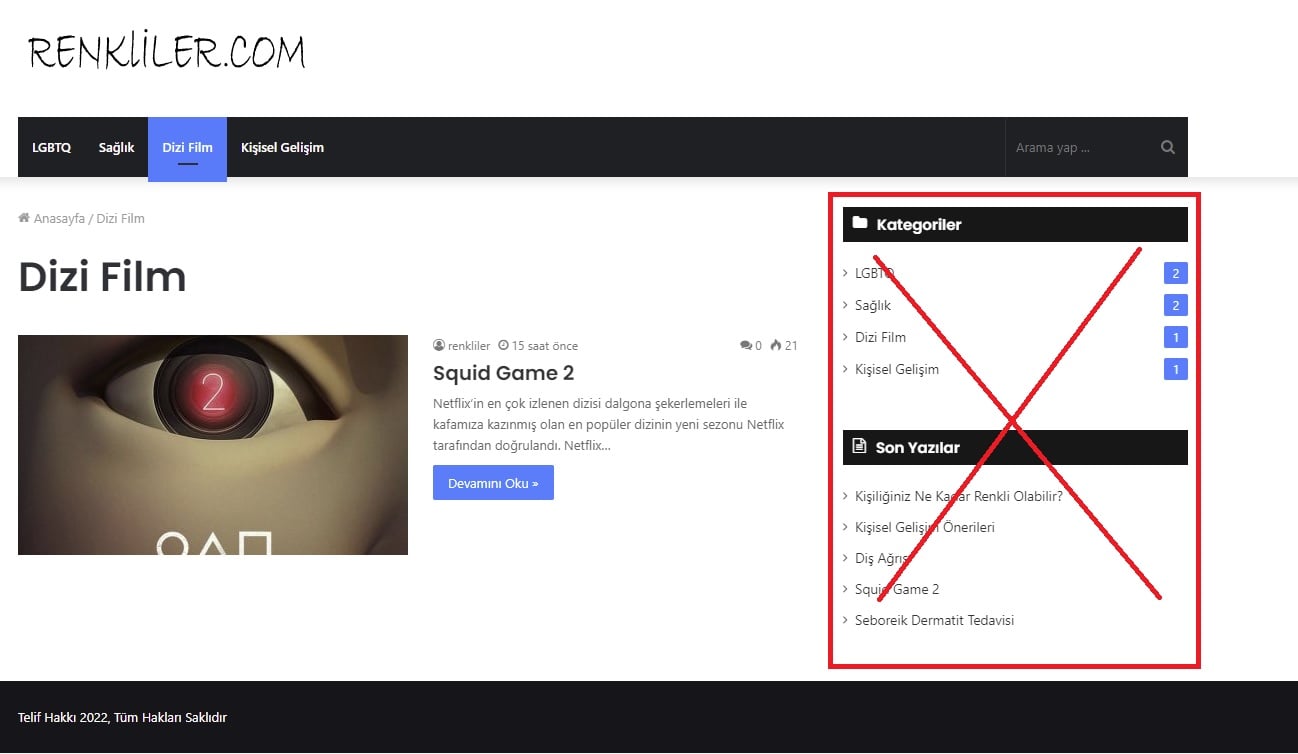Open Kişisel Gelişim category in sidebar
1298x754 pixels.
(897, 369)
